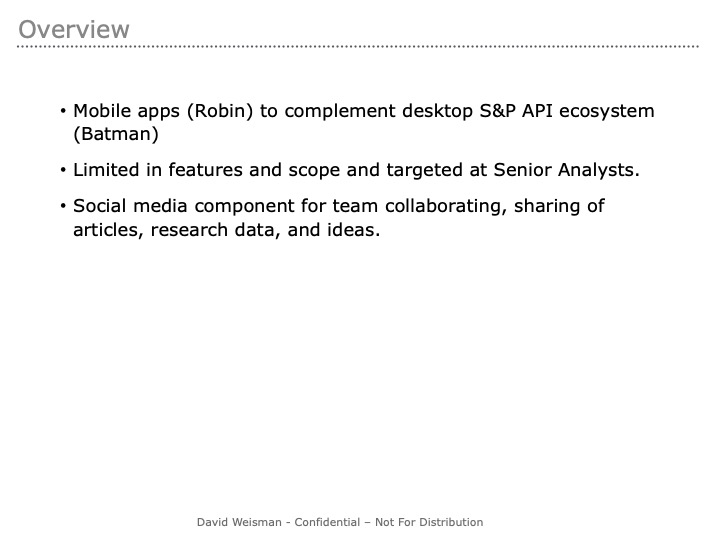Click the Overview slide title
The image size is (720, 540).
tap(74, 29)
